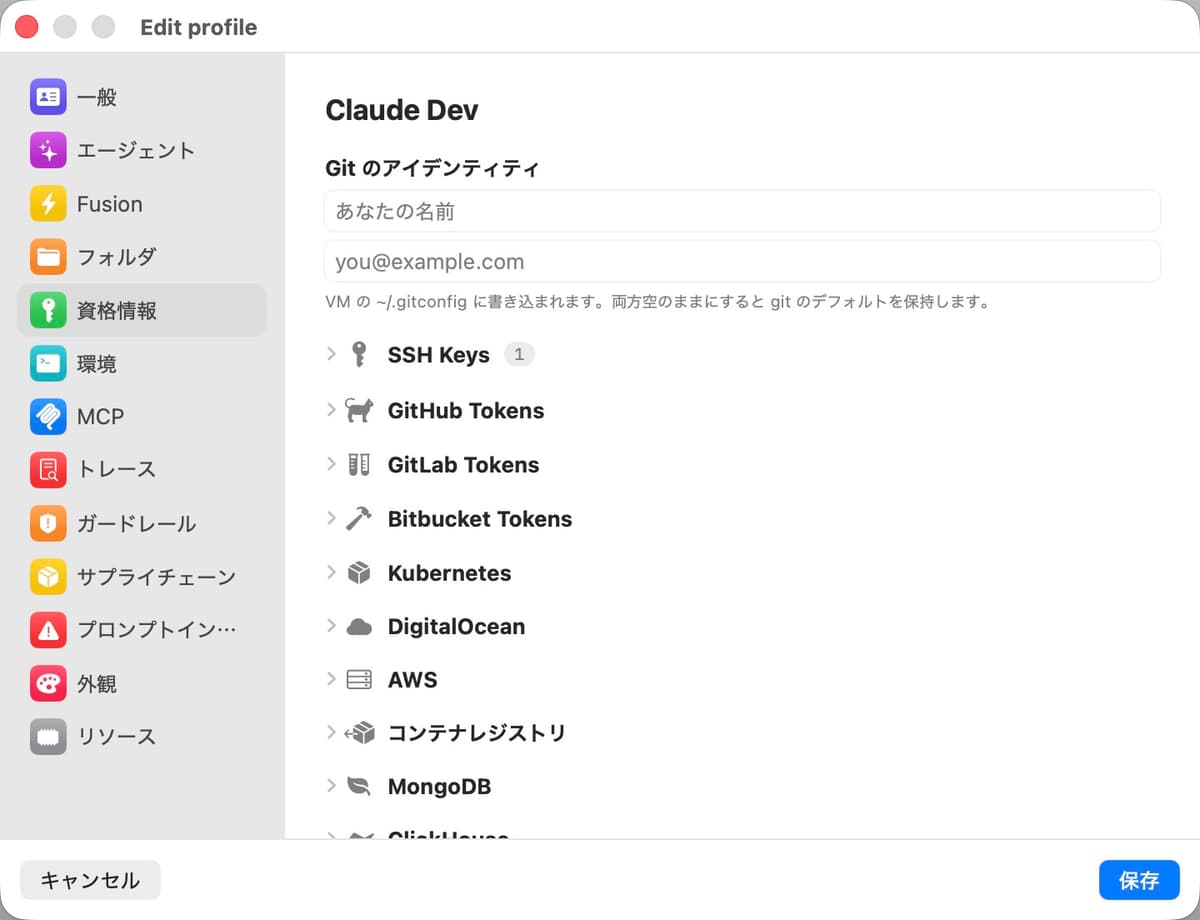Viewport: 1200px width, 920px height.
Task: Click the GitHub Tokens cat icon
Action: pyautogui.click(x=359, y=410)
